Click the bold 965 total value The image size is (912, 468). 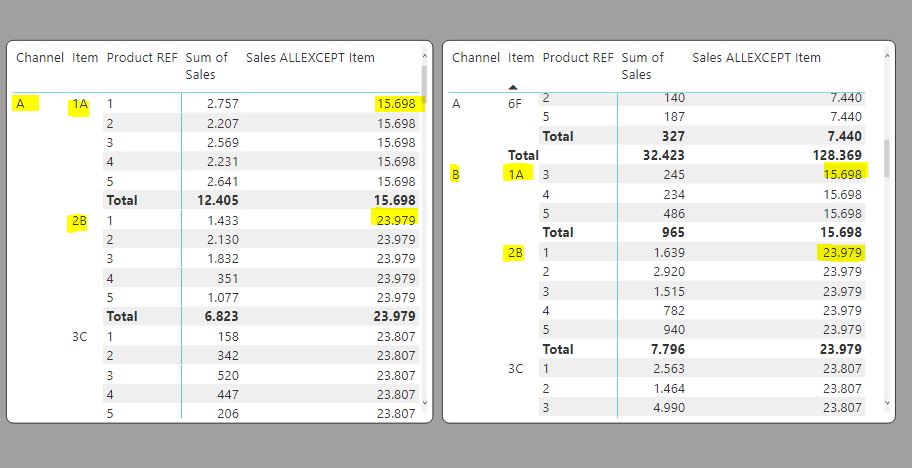tap(674, 233)
